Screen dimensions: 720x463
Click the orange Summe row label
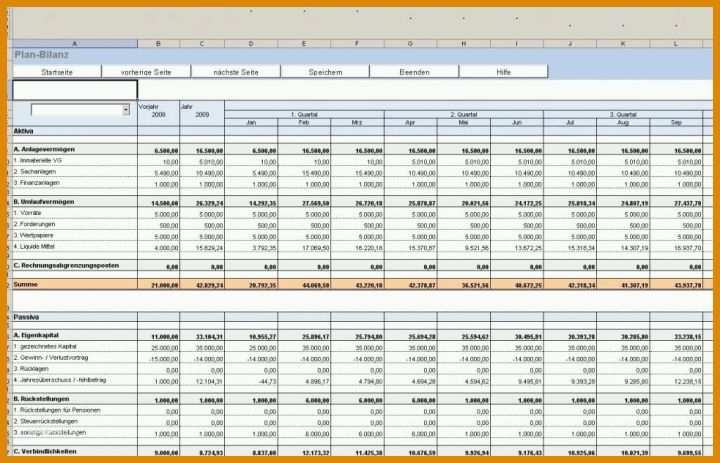click(26, 284)
